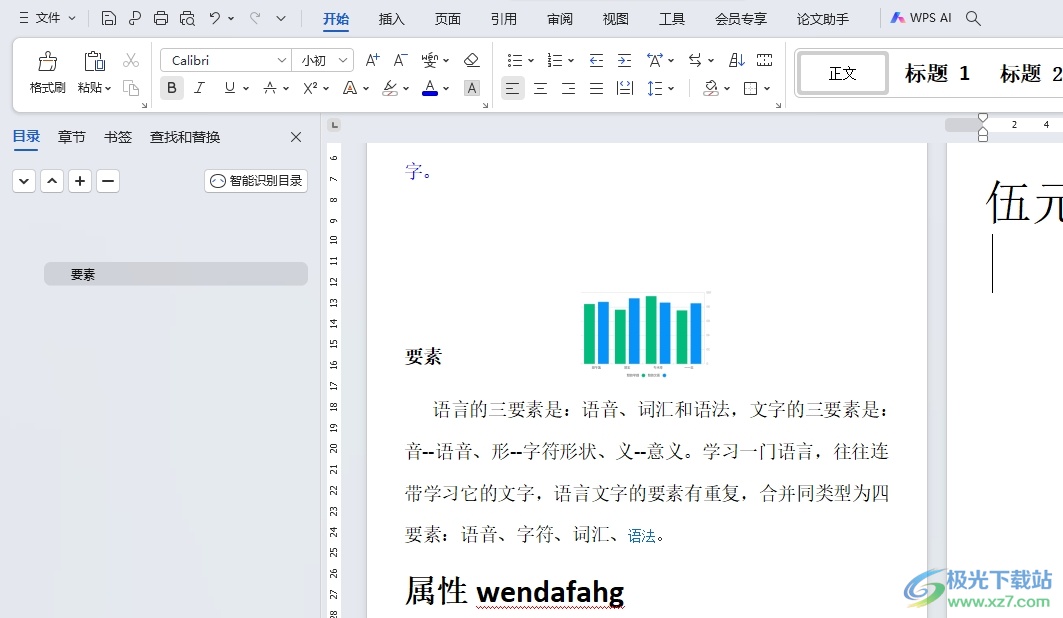Apply the text highlight color

pyautogui.click(x=390, y=88)
